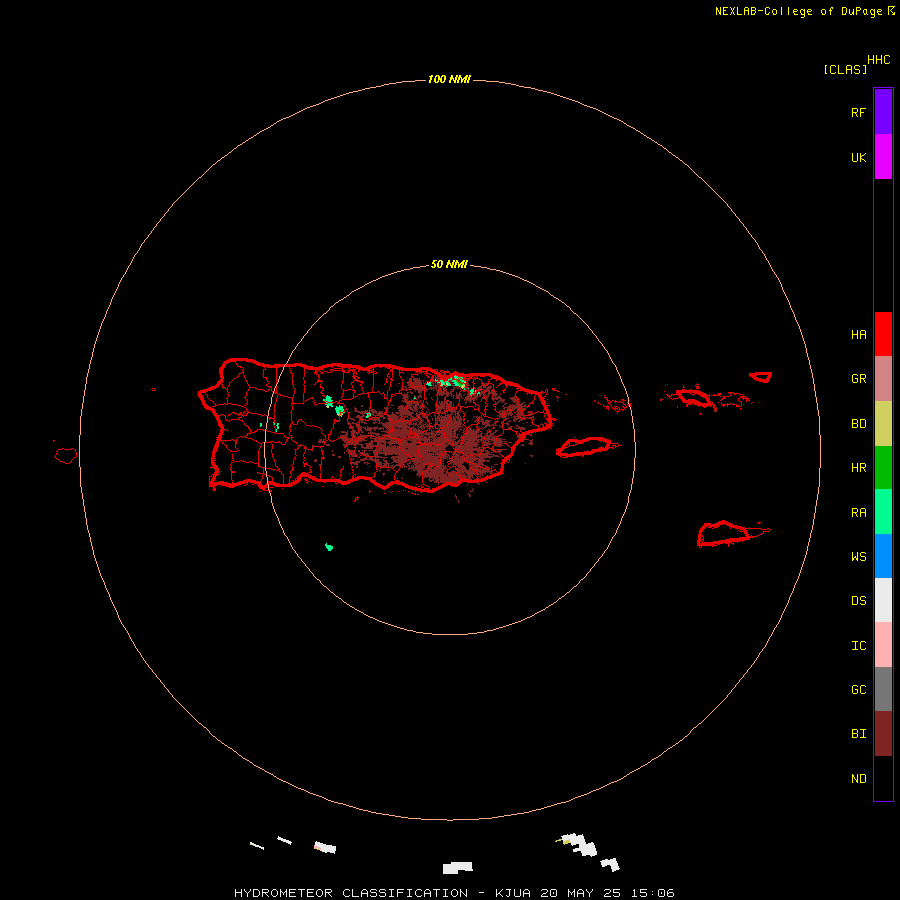The image size is (900, 900).
Task: Pick the HR dark green legend swatch
Action: (x=883, y=468)
